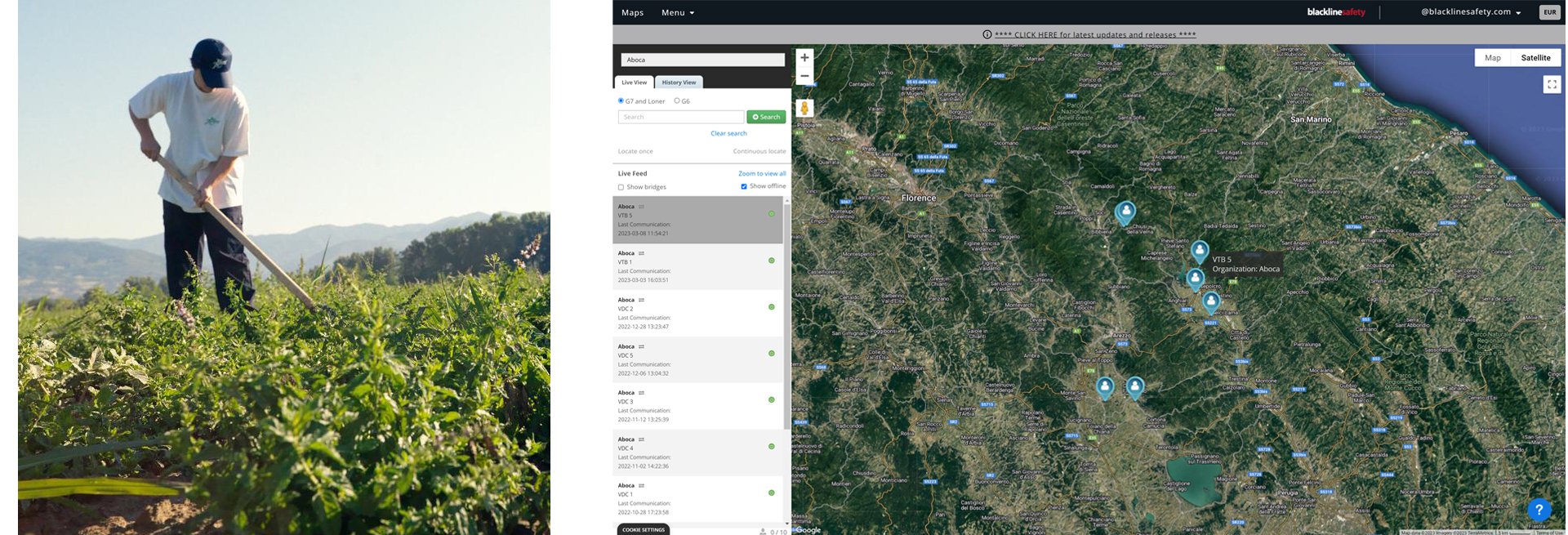Select the G7 and Loner radio button
The height and width of the screenshot is (535, 1568).
tap(621, 100)
